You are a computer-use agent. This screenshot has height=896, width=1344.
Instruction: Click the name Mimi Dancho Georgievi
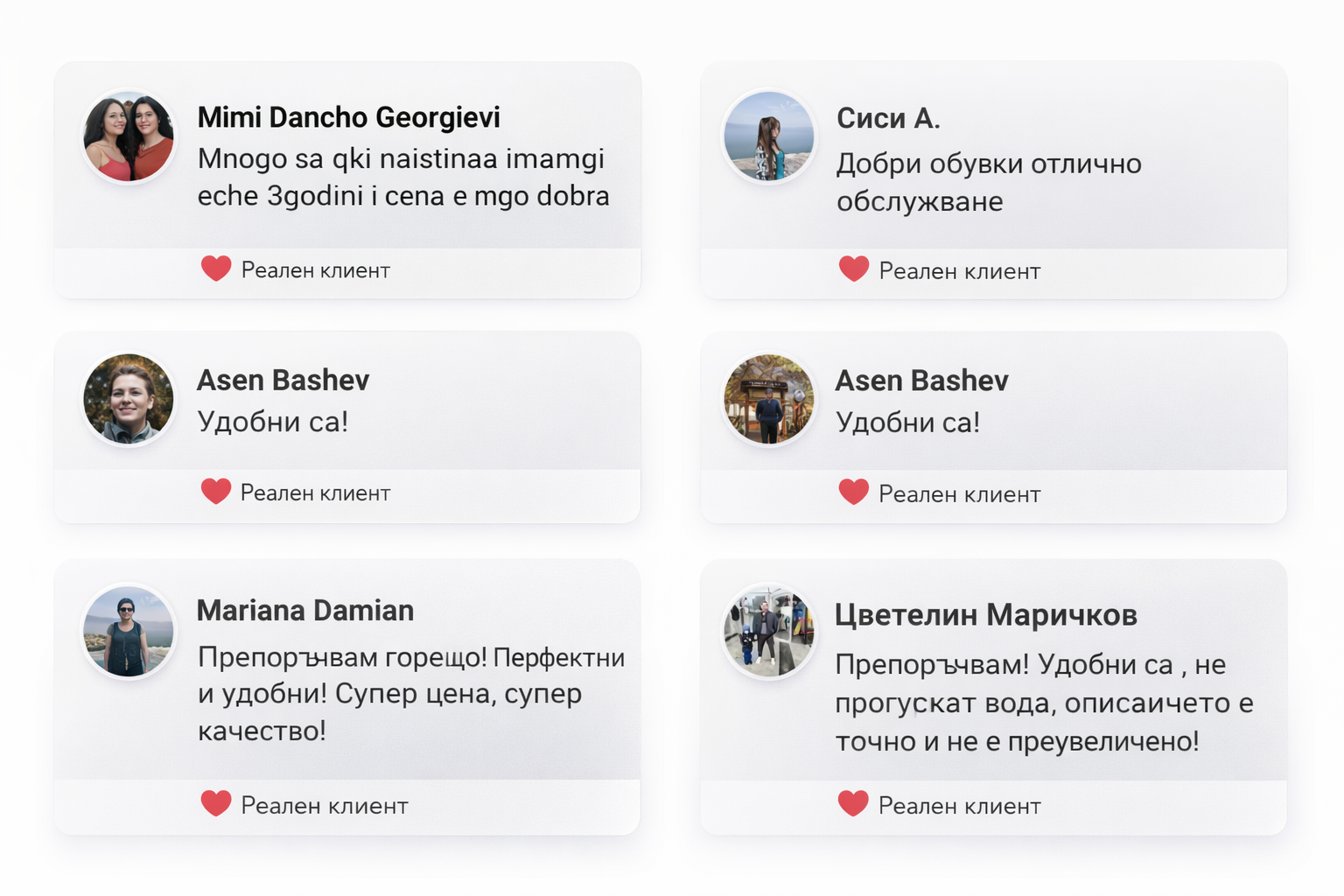point(348,117)
